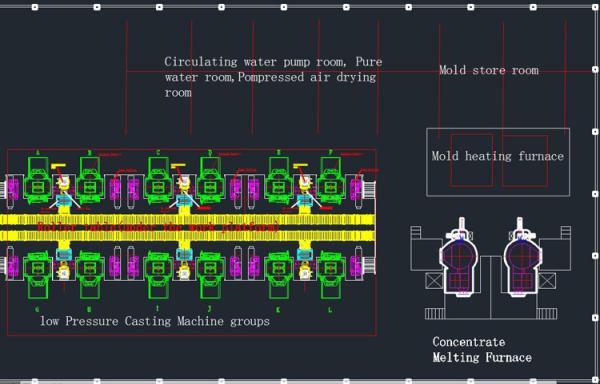Click the cyan transfer unit below machines A-B

(x=64, y=201)
